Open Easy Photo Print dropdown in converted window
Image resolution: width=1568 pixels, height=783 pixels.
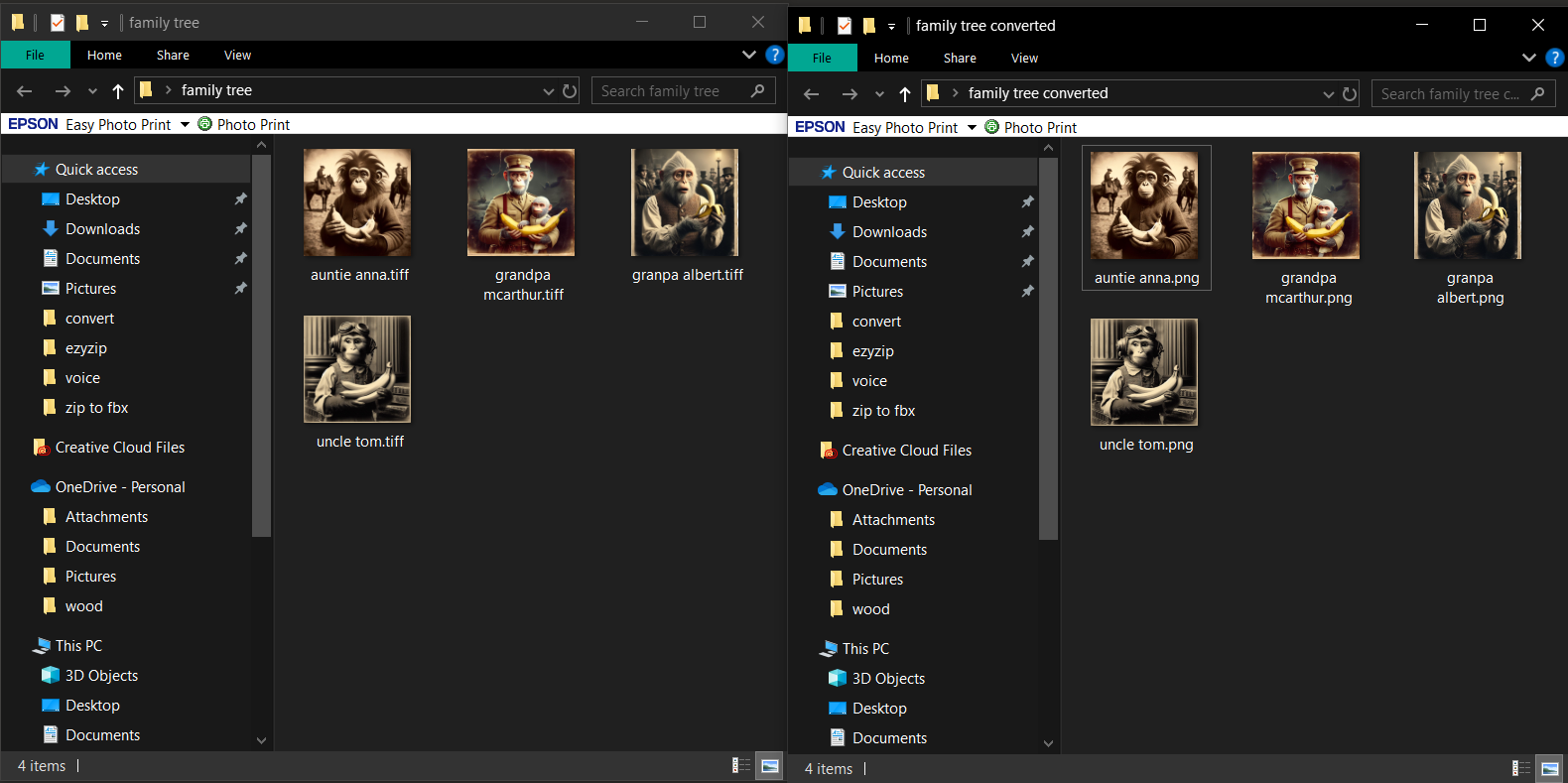point(972,128)
